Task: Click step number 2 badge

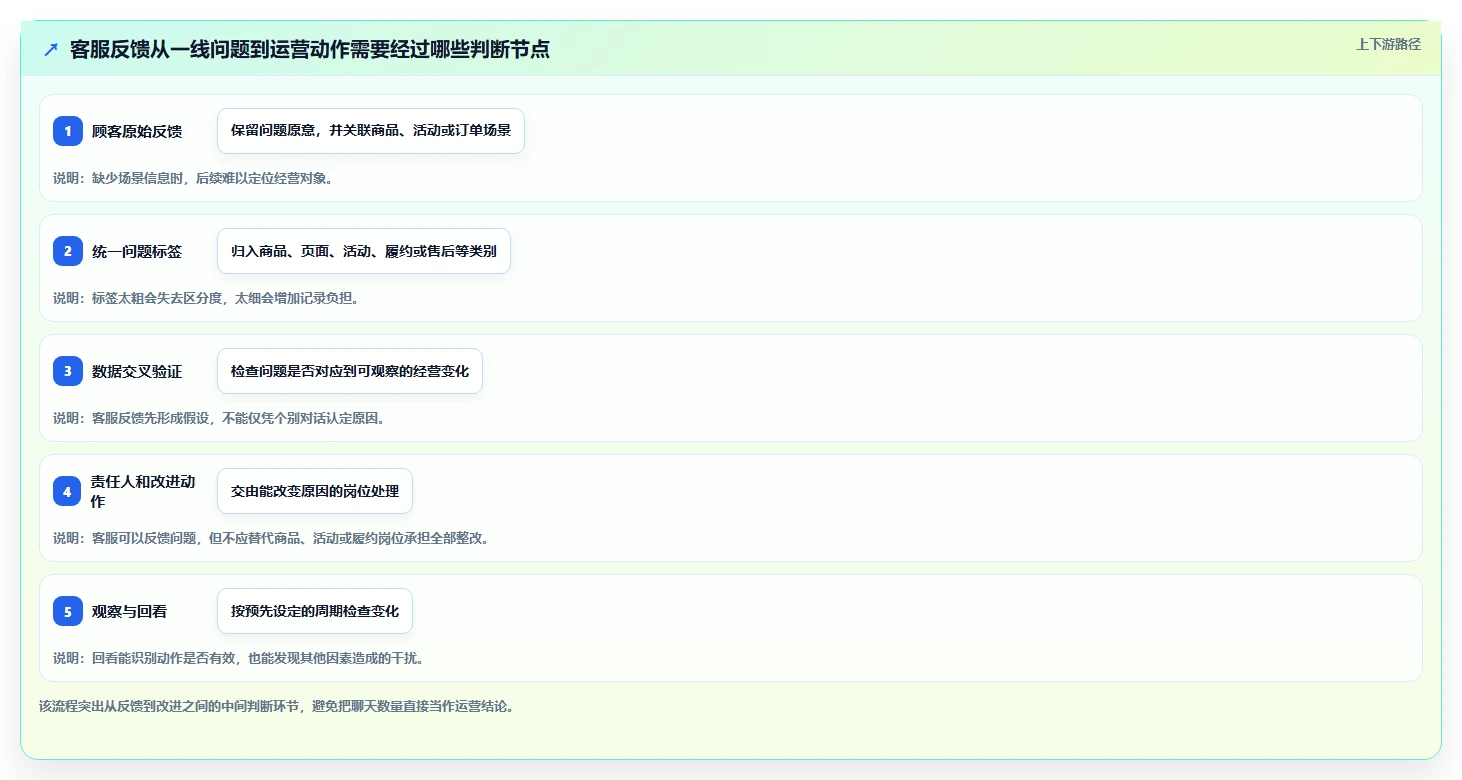Action: pos(68,251)
